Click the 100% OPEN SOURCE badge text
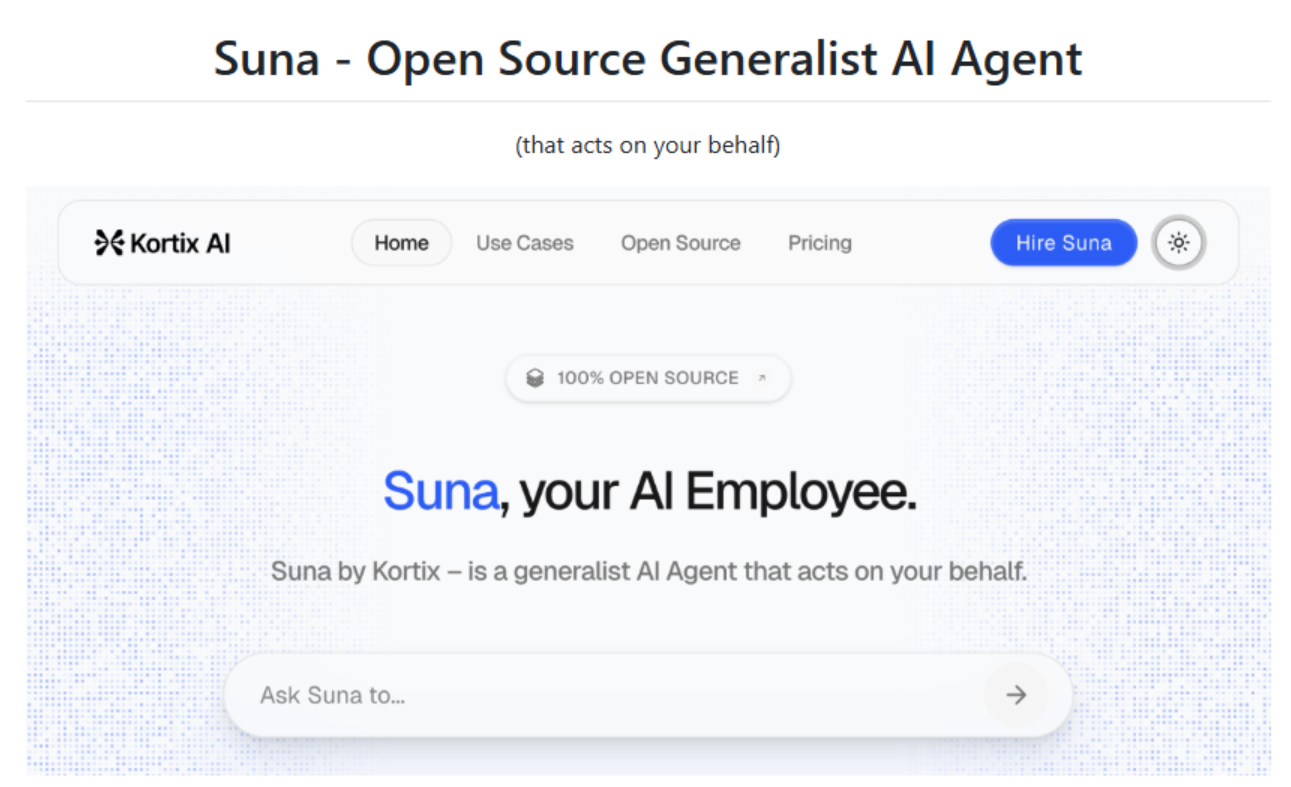This screenshot has width=1291, height=787. click(647, 378)
